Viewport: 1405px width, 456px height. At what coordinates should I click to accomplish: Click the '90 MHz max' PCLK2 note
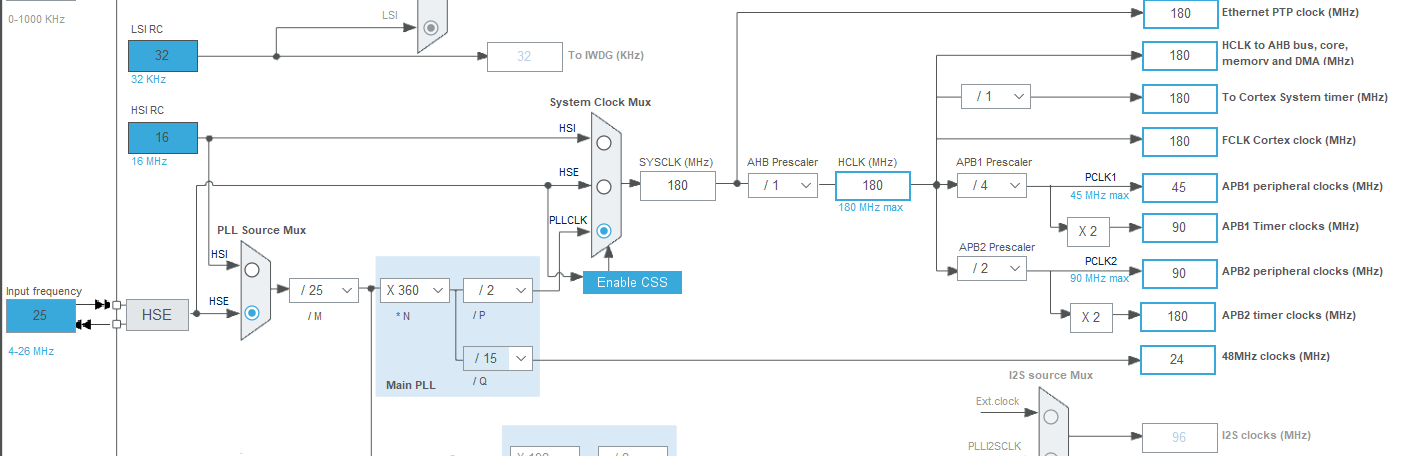1099,278
